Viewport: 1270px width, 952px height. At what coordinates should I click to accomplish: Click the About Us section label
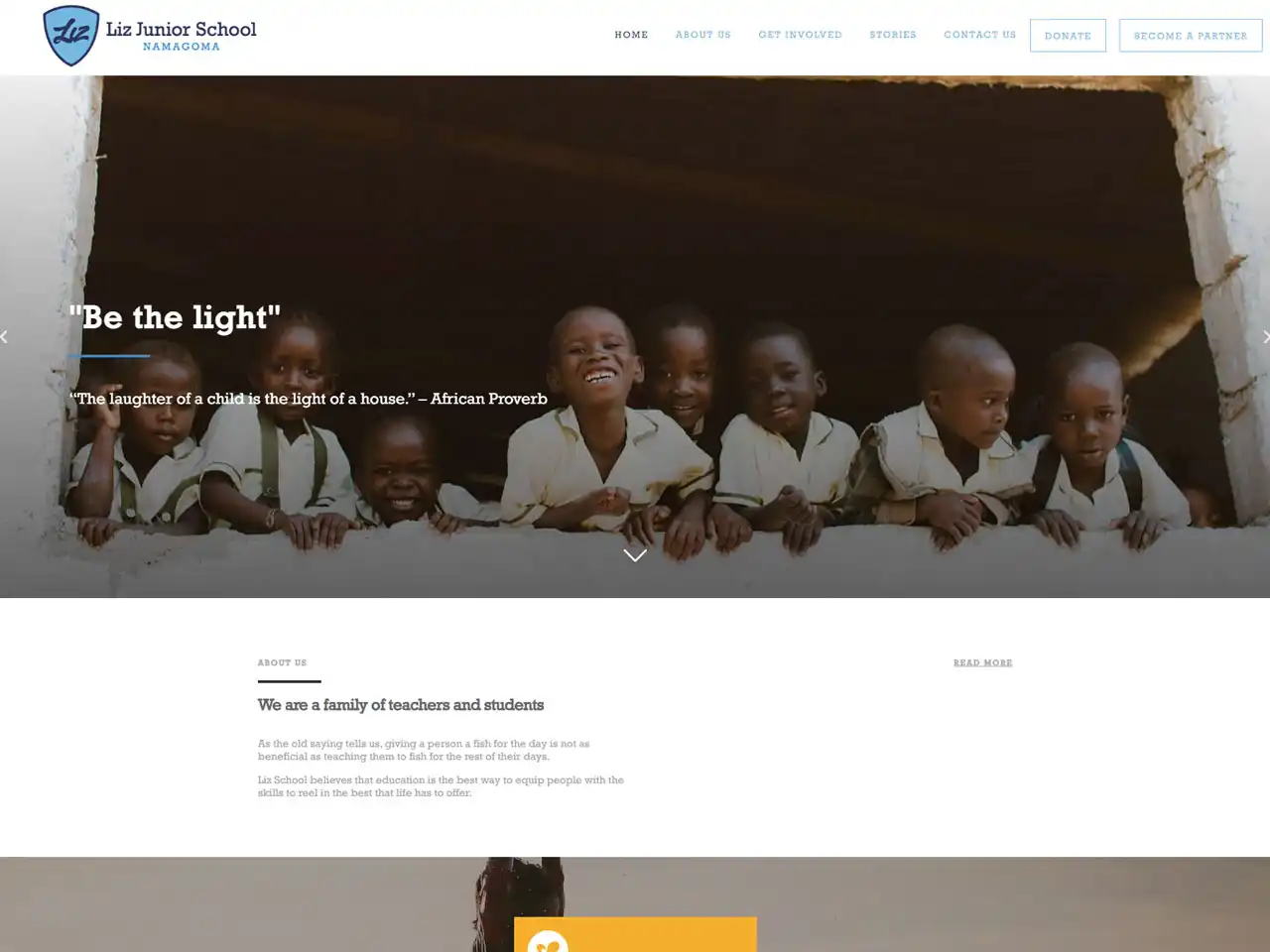click(x=283, y=662)
